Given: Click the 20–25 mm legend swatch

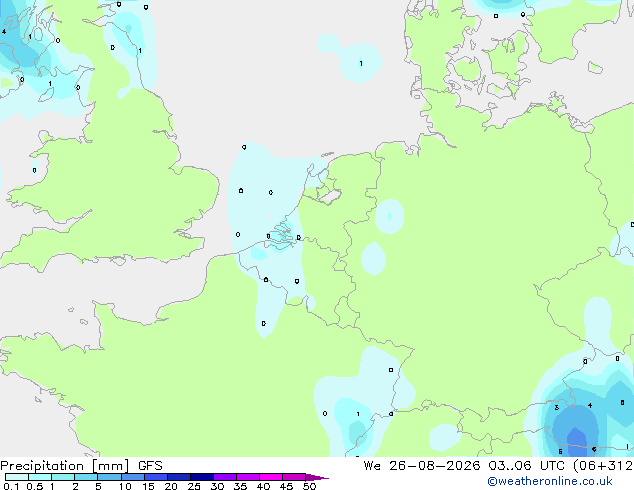Looking at the screenshot, I should pos(178,477).
